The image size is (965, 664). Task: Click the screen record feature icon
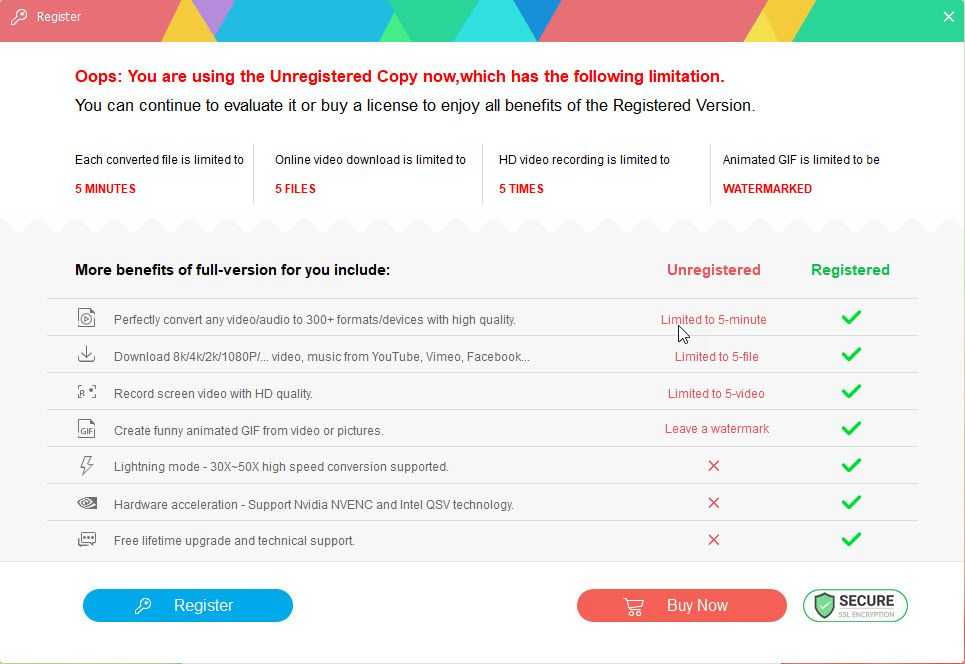(87, 392)
